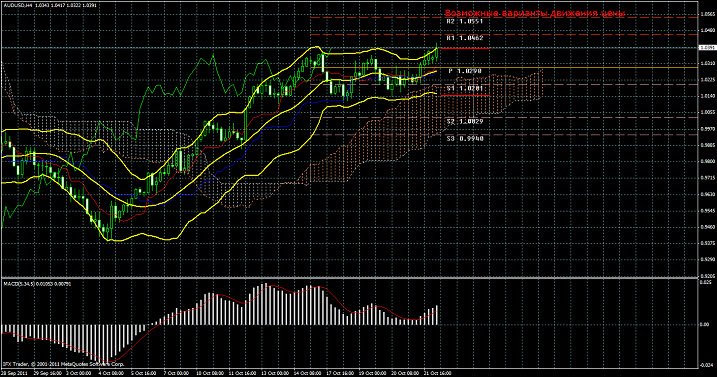717x377 pixels.
Task: Click the MACD scale 0.00 value
Action: [705, 324]
